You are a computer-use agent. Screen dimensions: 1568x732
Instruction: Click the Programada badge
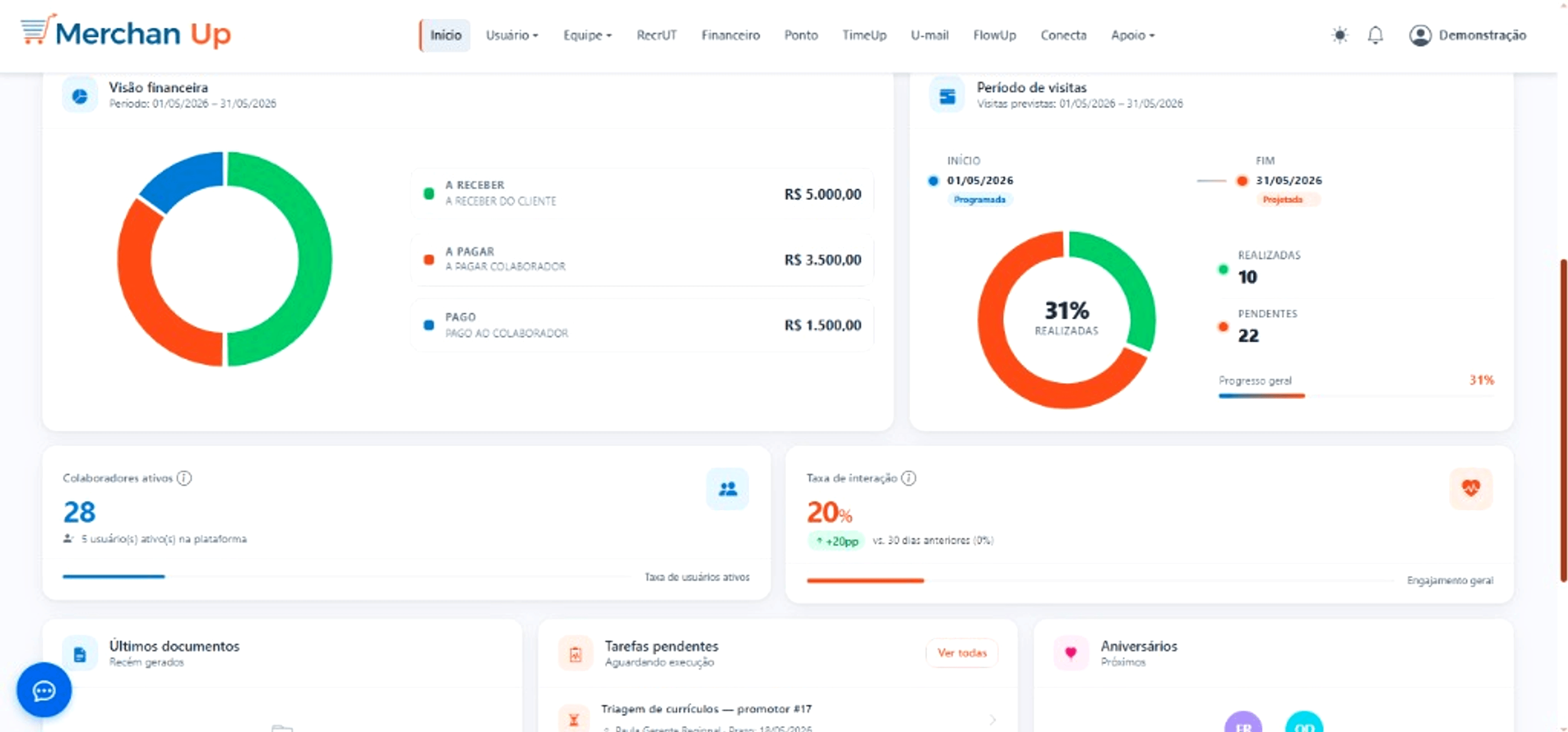tap(980, 200)
